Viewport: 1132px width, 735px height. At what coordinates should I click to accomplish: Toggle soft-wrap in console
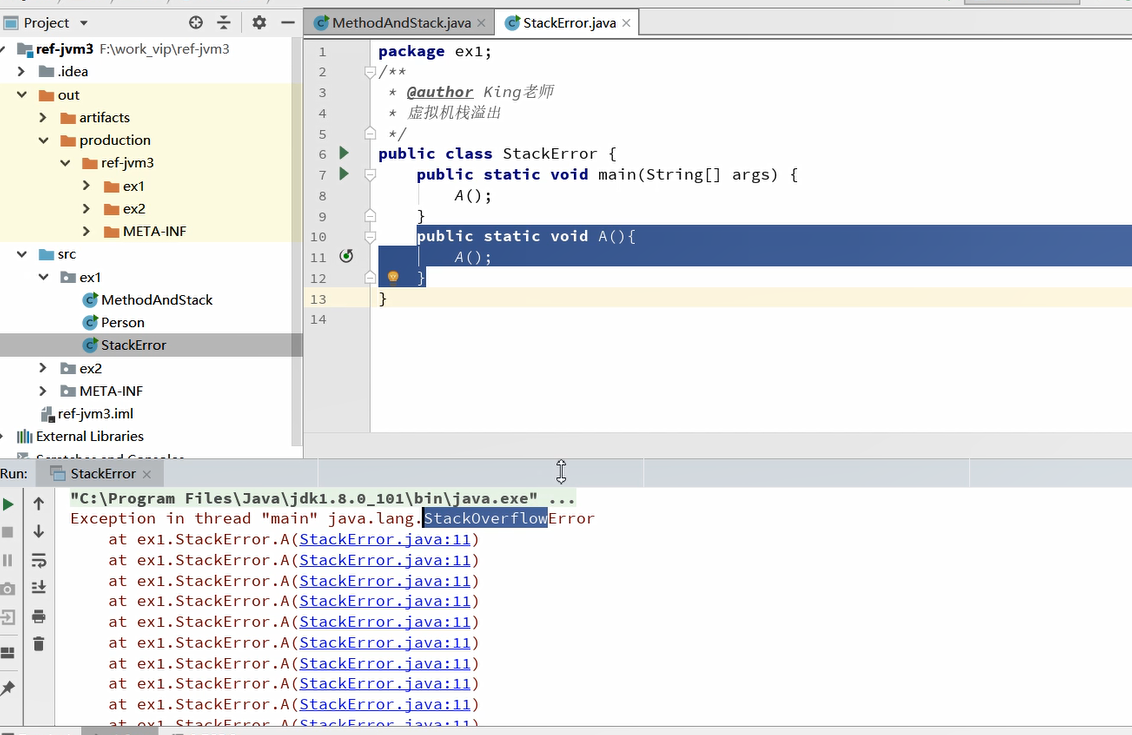tap(39, 560)
